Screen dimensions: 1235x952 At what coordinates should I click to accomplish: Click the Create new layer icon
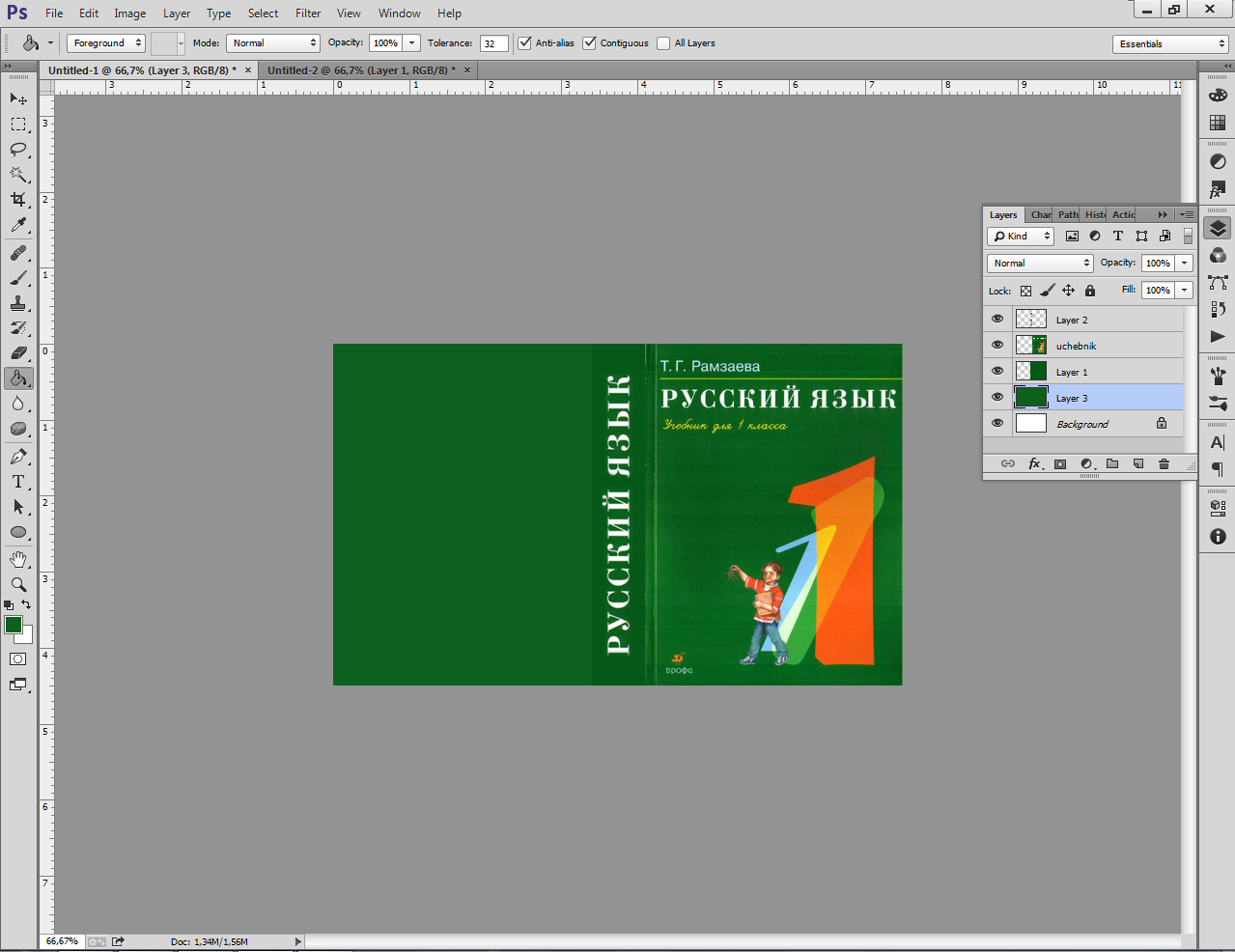pos(1138,463)
